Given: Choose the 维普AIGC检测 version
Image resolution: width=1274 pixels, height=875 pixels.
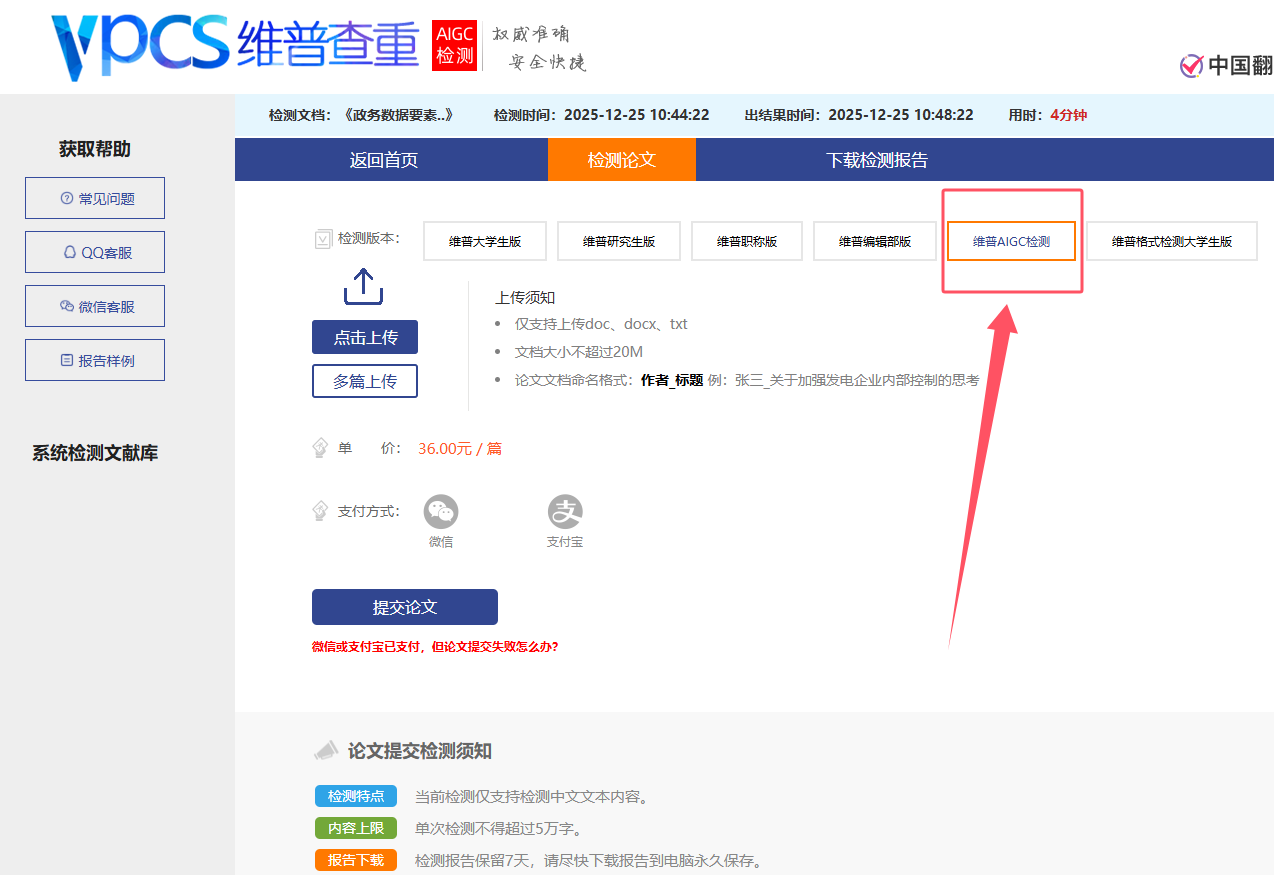Looking at the screenshot, I should coord(1011,241).
